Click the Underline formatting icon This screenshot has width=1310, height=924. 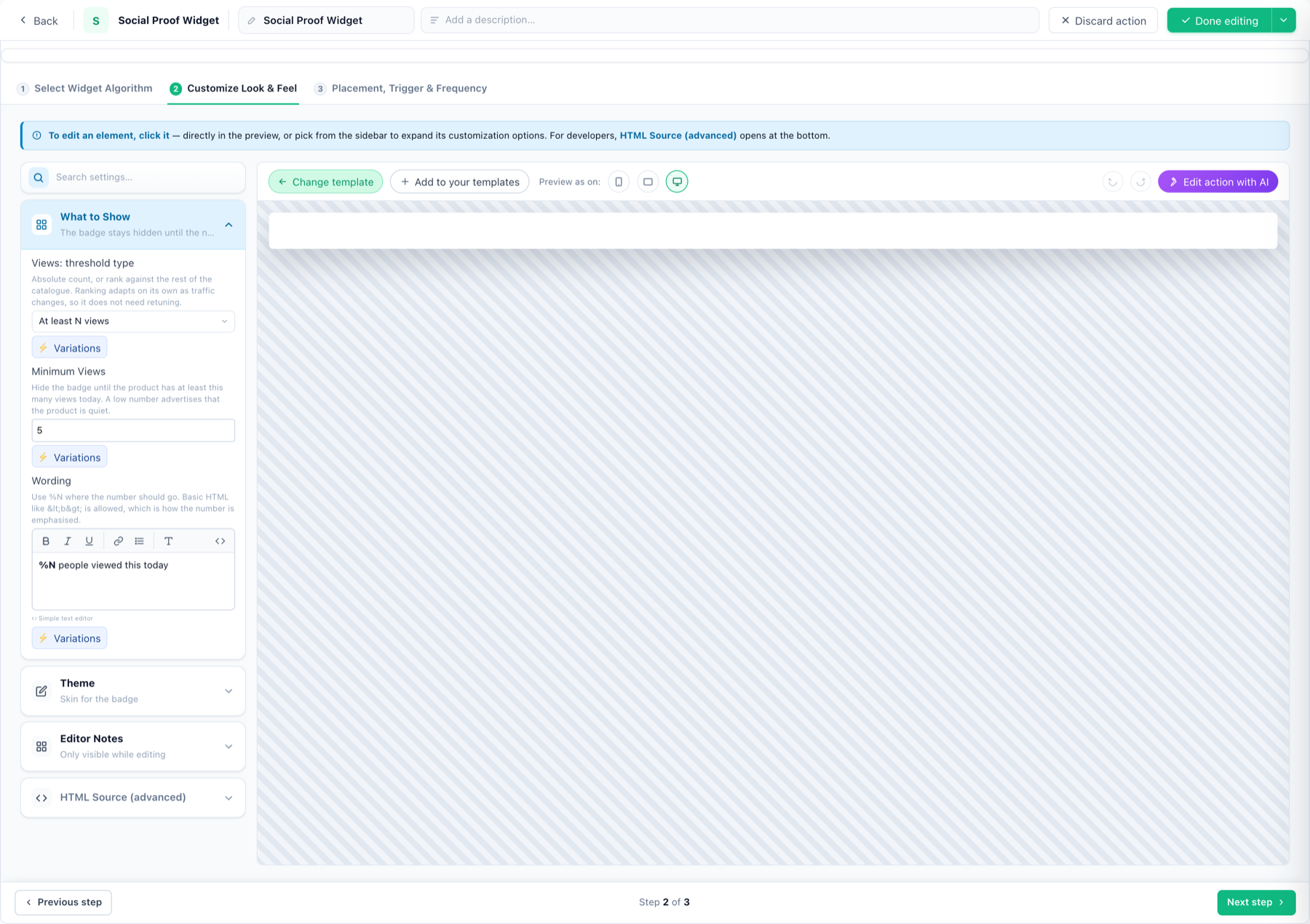click(90, 541)
